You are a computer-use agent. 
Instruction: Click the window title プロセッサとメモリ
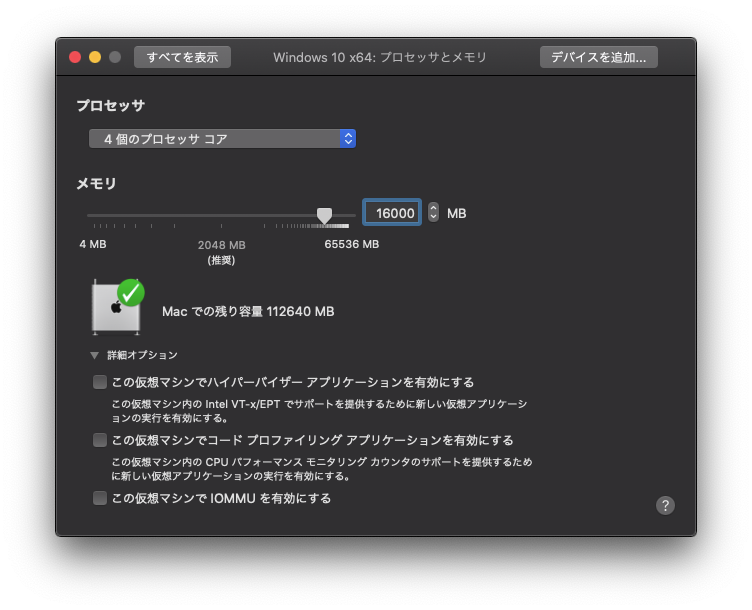tap(380, 57)
